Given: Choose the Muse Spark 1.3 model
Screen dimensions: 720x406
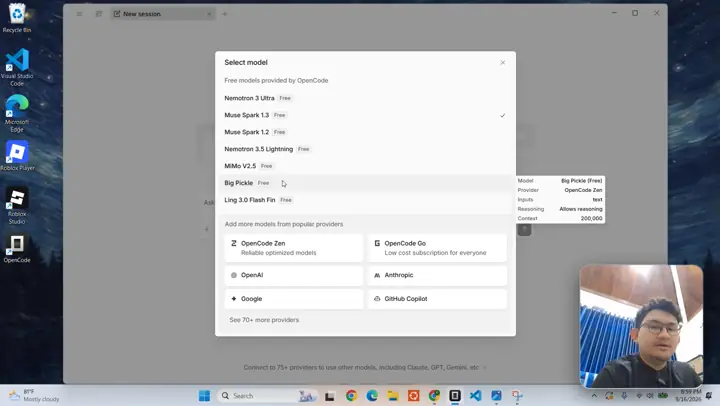Looking at the screenshot, I should click(x=365, y=115).
